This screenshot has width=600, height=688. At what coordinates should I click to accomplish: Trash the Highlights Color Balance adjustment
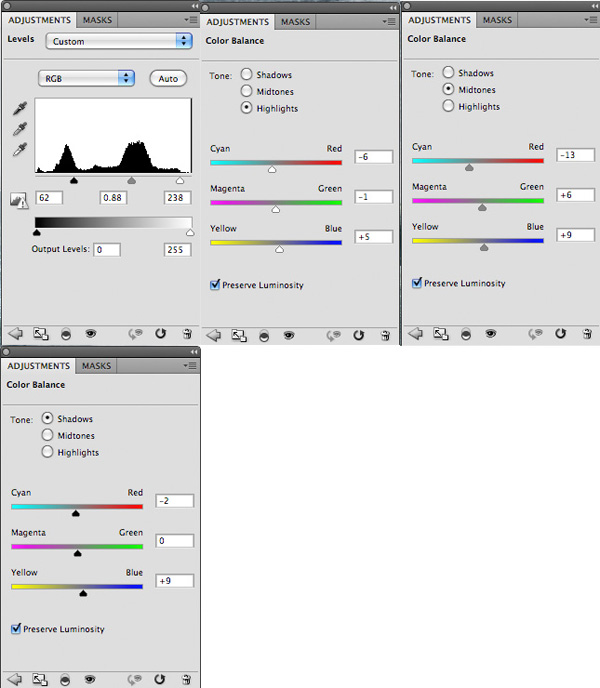(385, 336)
